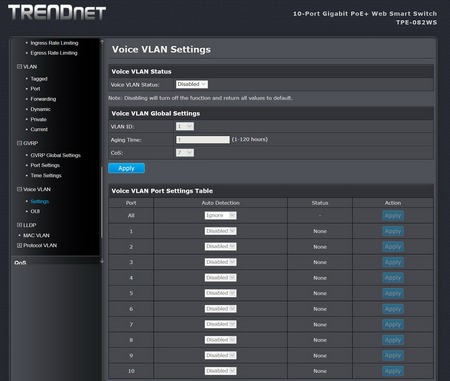The width and height of the screenshot is (450, 381).
Task: Click Apply for port 3 row
Action: pos(393,262)
